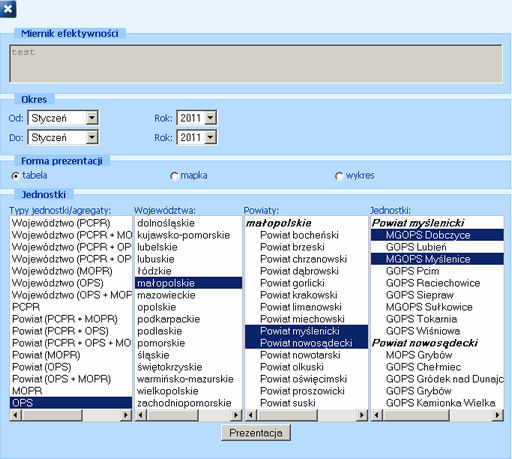
Task: Select GOPS Chełmiec unit
Action: [437, 367]
